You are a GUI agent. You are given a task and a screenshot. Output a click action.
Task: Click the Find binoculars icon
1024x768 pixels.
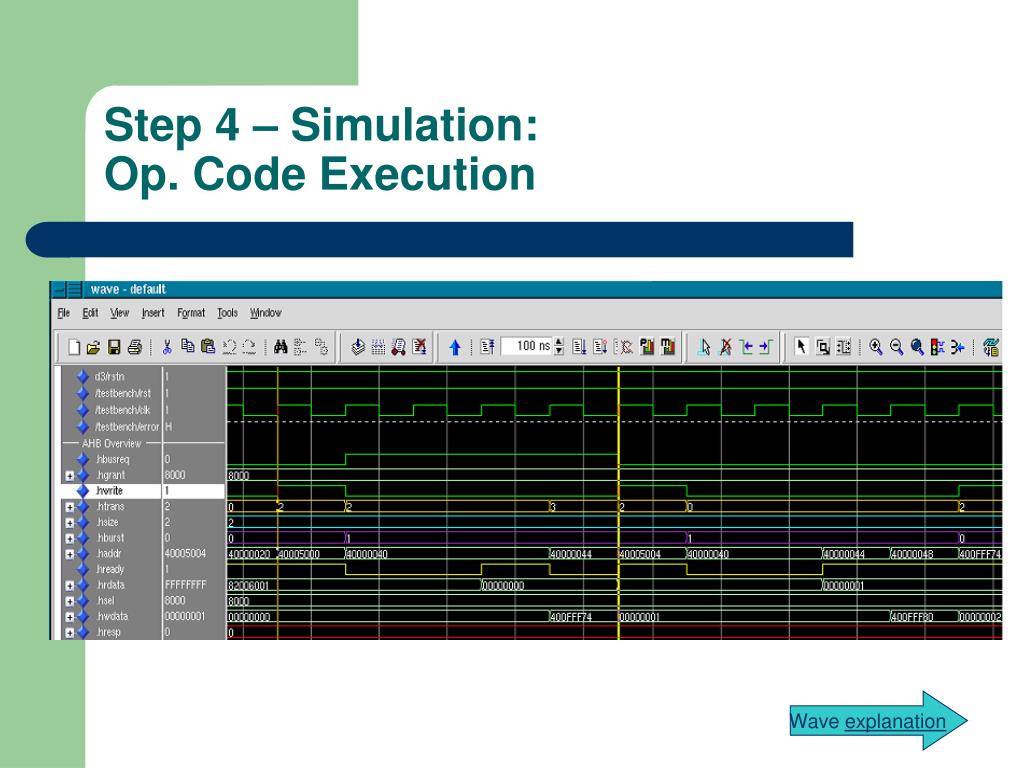[281, 347]
